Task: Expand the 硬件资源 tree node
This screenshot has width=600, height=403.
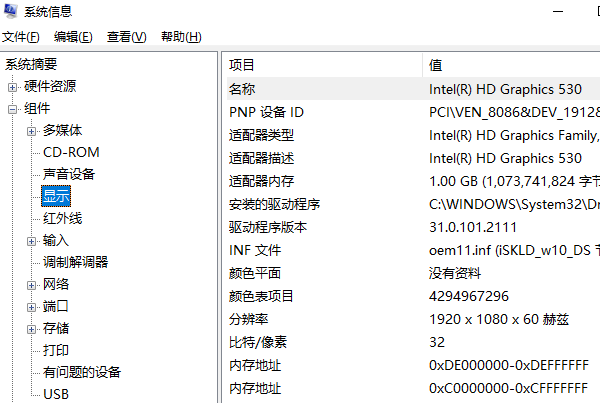Action: click(12, 87)
